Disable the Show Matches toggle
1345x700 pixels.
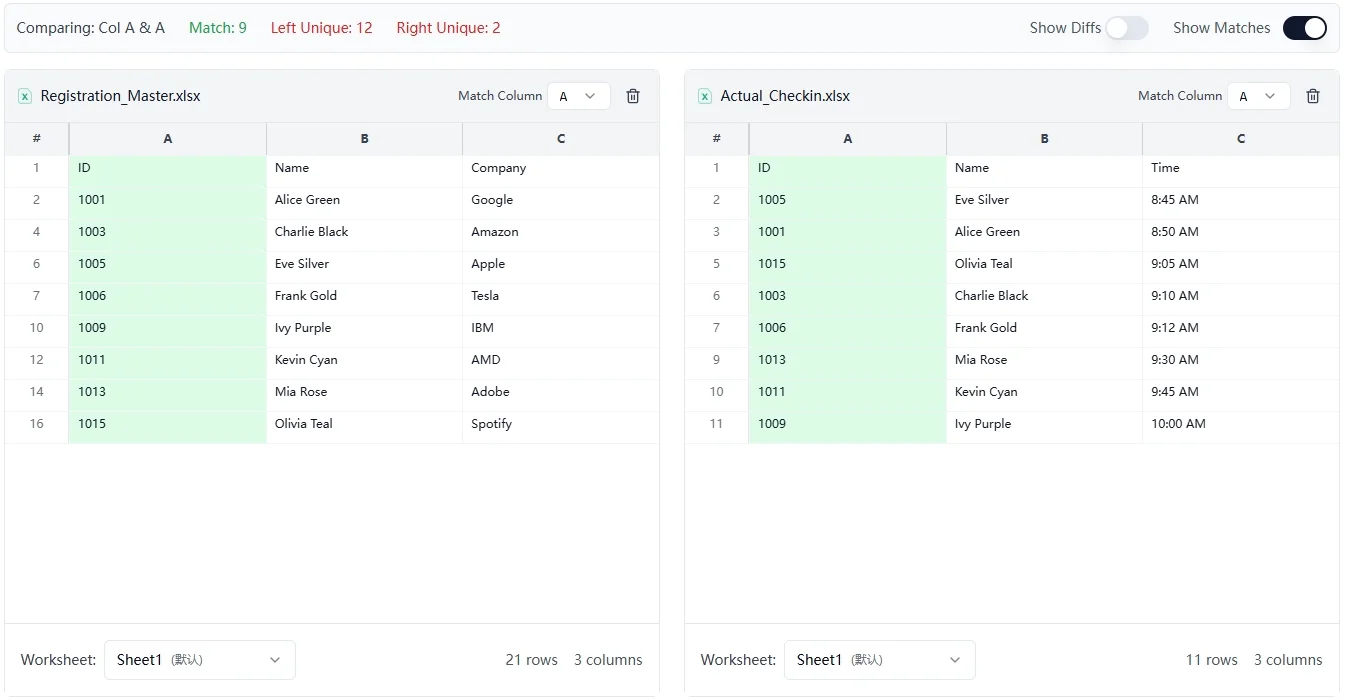(x=1304, y=28)
